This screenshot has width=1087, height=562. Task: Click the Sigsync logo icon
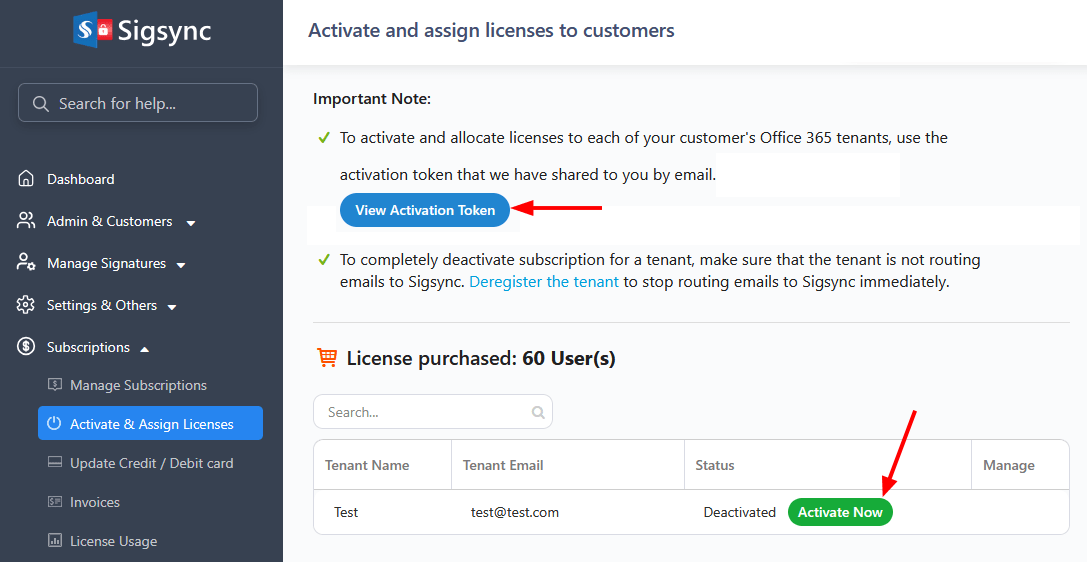click(92, 30)
